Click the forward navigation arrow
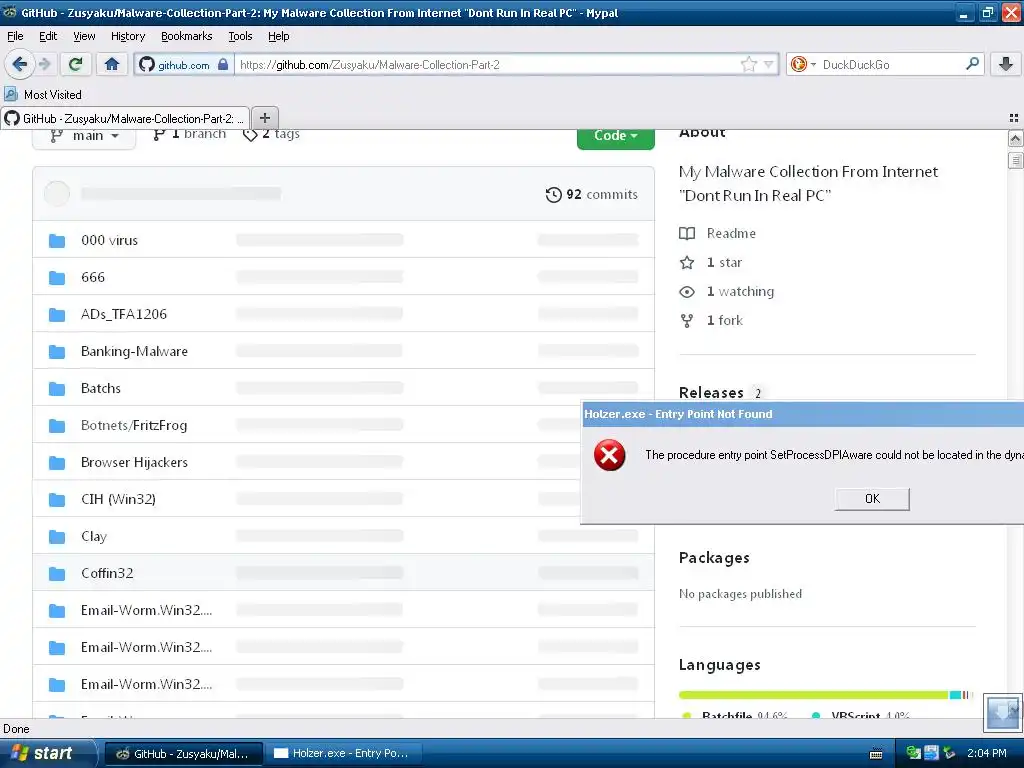1024x768 pixels. click(44, 64)
